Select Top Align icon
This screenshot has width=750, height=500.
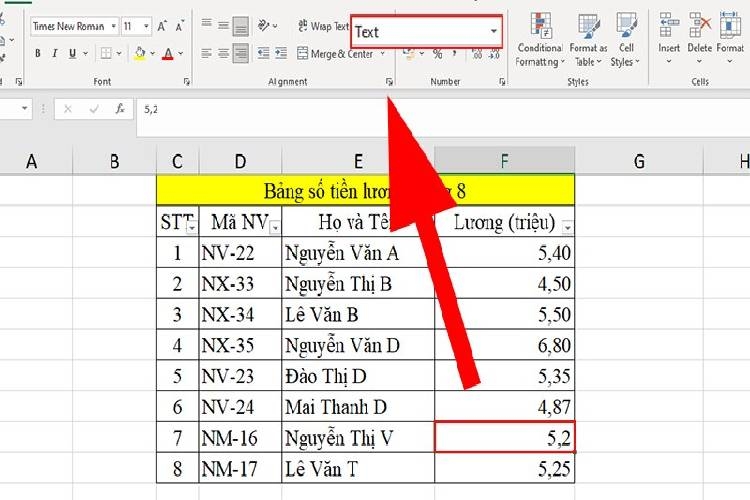[x=206, y=25]
